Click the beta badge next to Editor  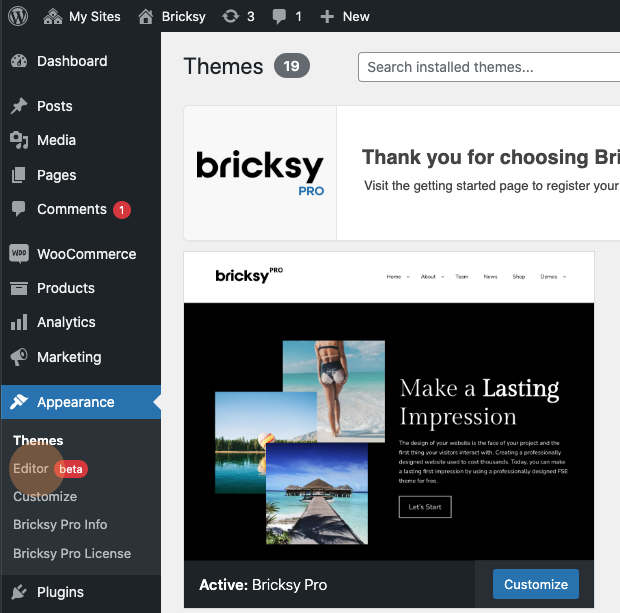point(71,469)
